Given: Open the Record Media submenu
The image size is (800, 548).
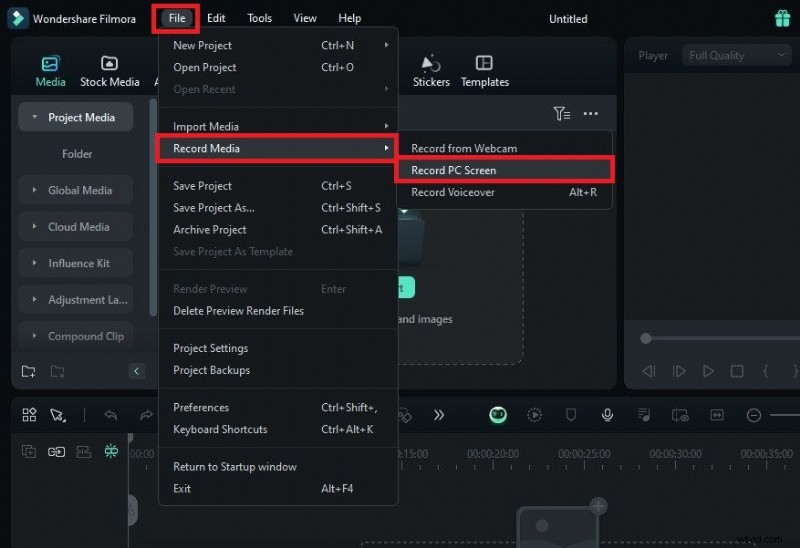Looking at the screenshot, I should click(x=278, y=148).
